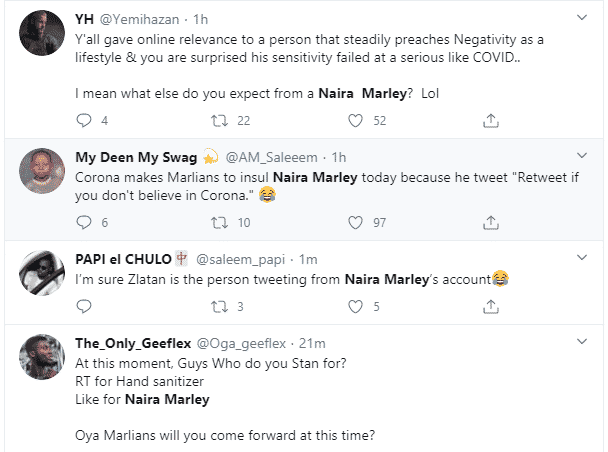The width and height of the screenshot is (608, 452).
Task: Like YH's tweet with 52 likes
Action: tap(354, 120)
